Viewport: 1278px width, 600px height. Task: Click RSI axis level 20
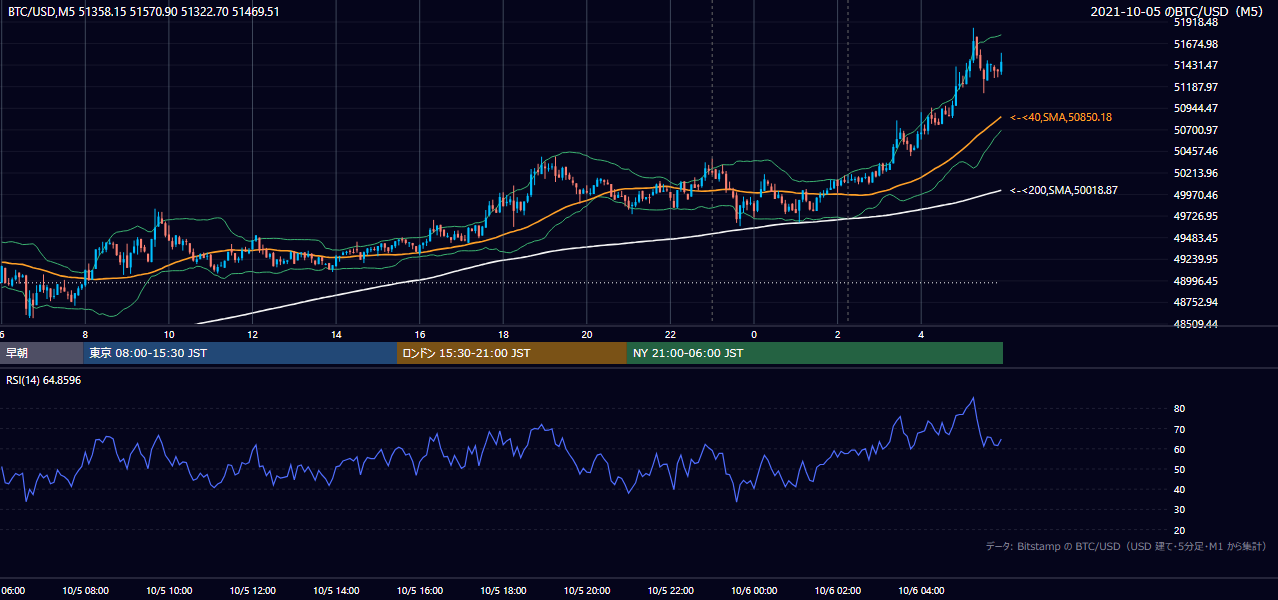(x=1179, y=530)
